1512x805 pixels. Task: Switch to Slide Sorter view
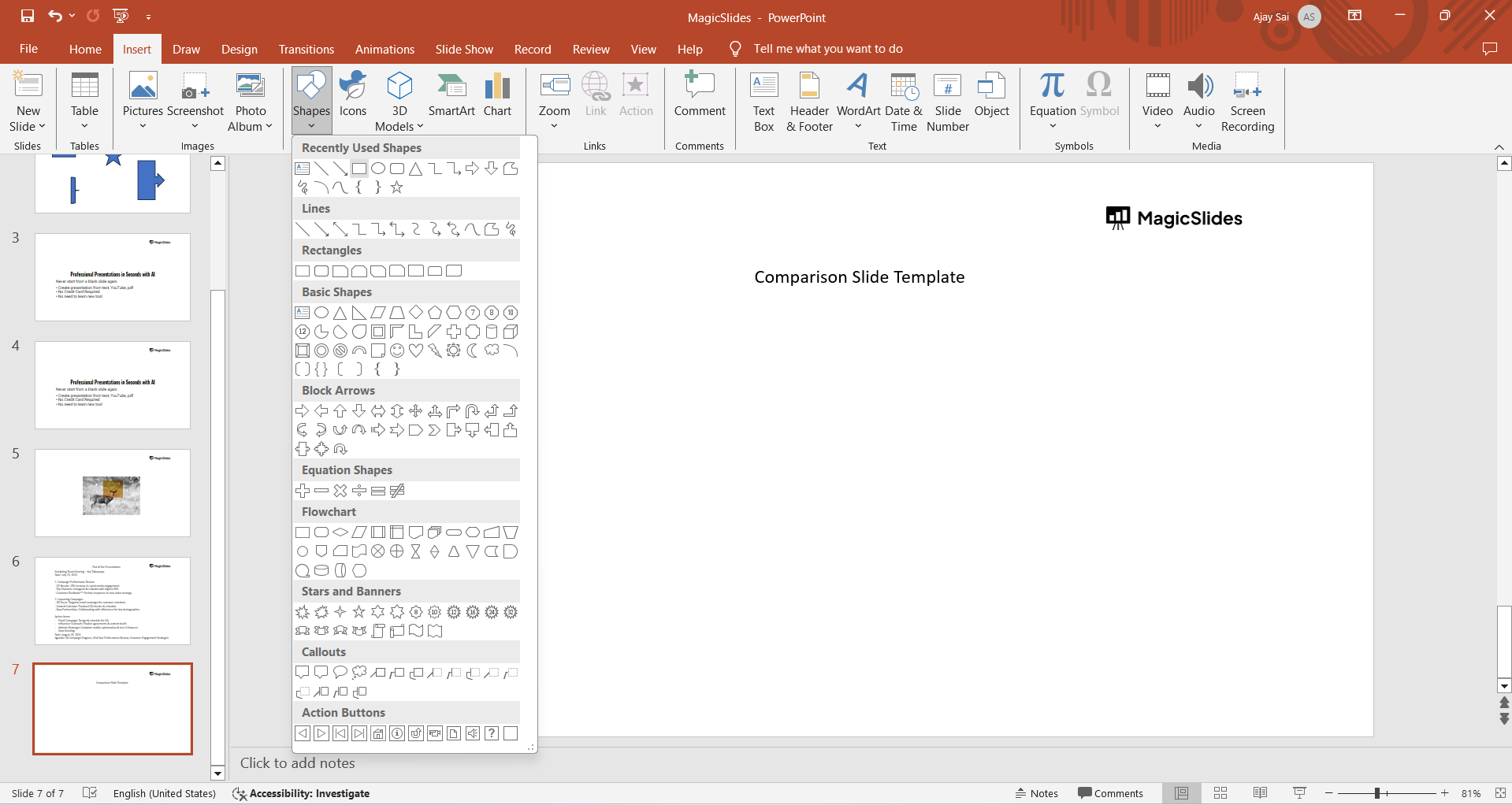pyautogui.click(x=1220, y=793)
